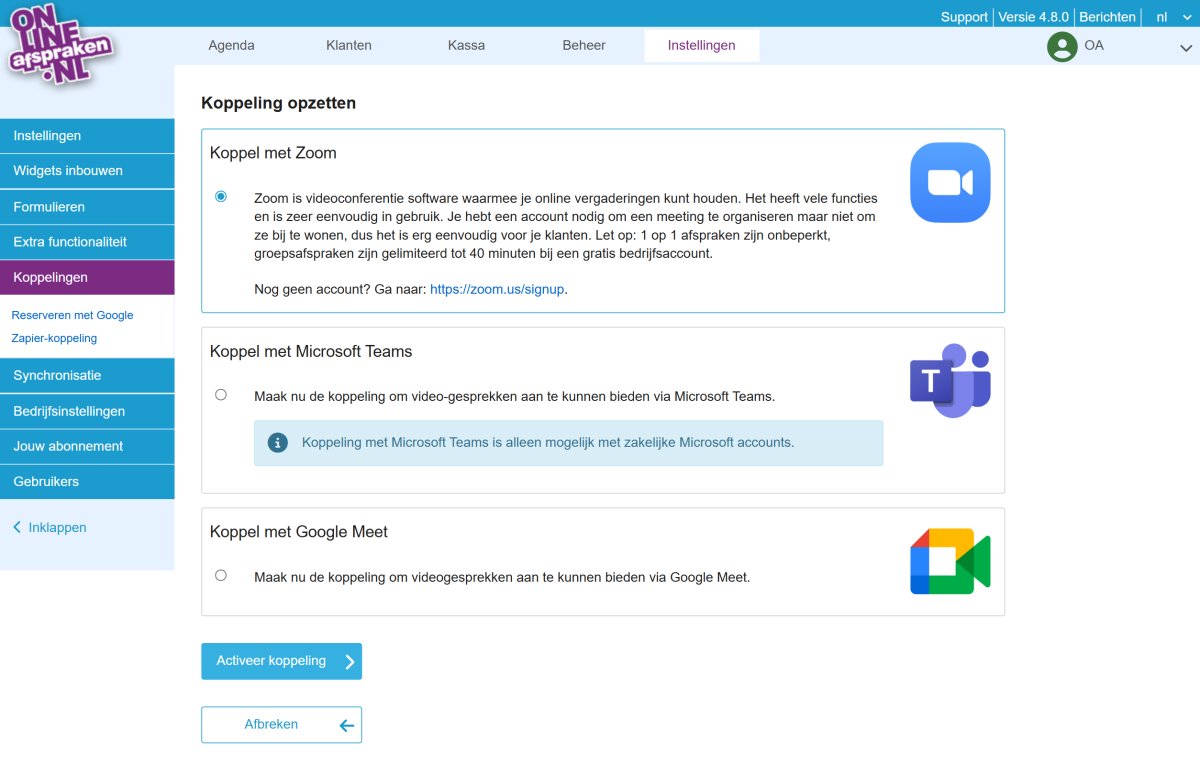The width and height of the screenshot is (1200, 776).
Task: Click the Google Meet logo icon
Action: (949, 561)
